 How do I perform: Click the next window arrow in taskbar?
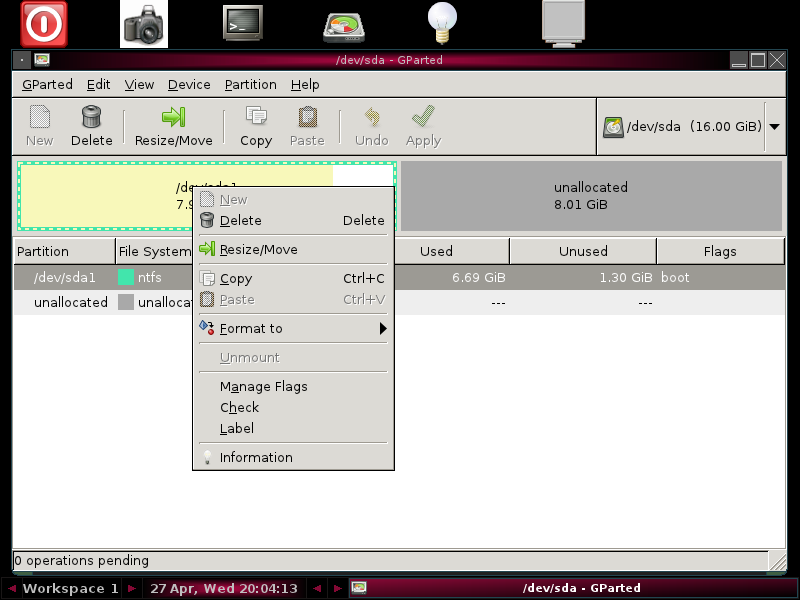point(337,588)
